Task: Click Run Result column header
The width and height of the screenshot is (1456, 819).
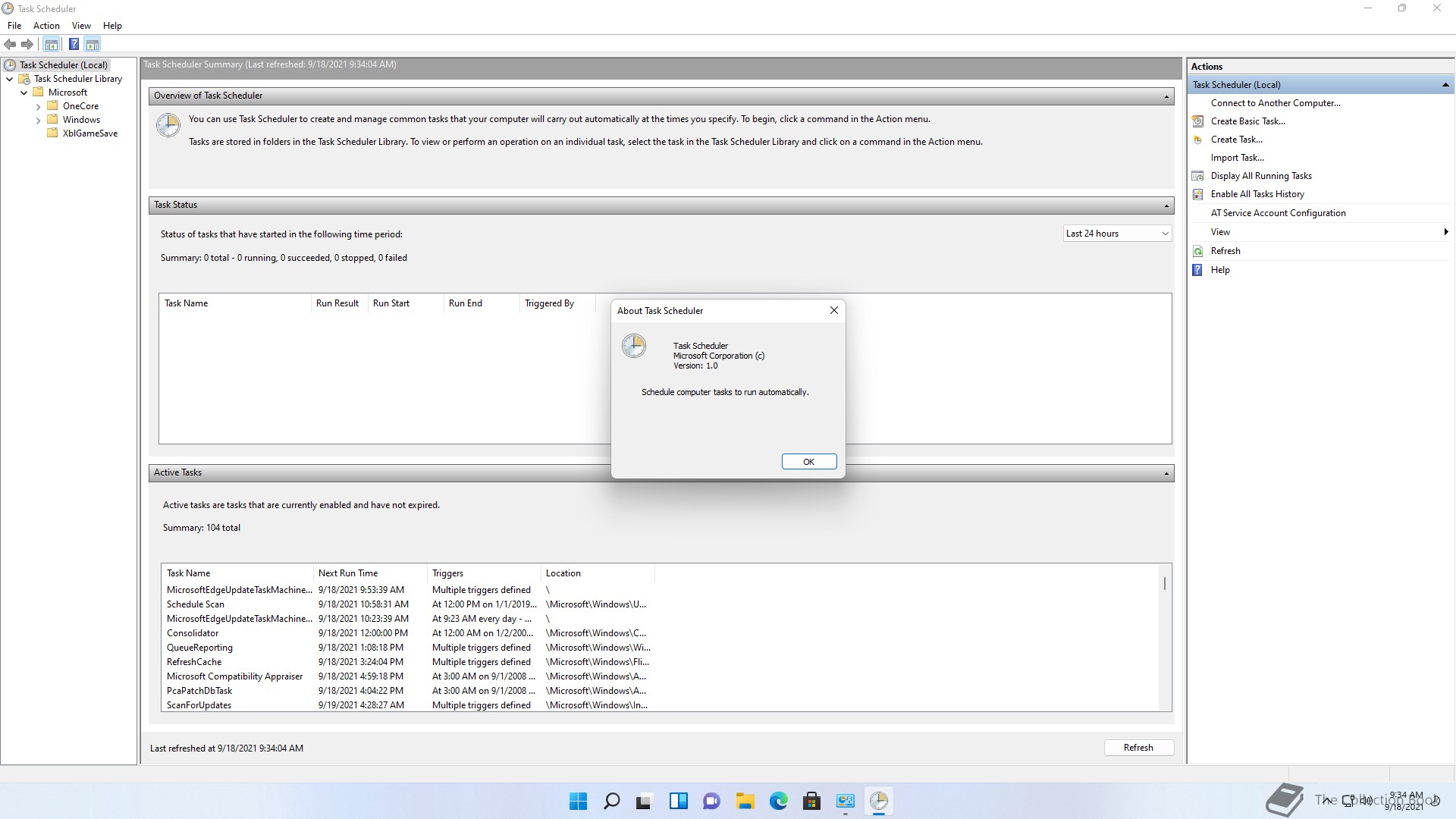Action: 339,303
